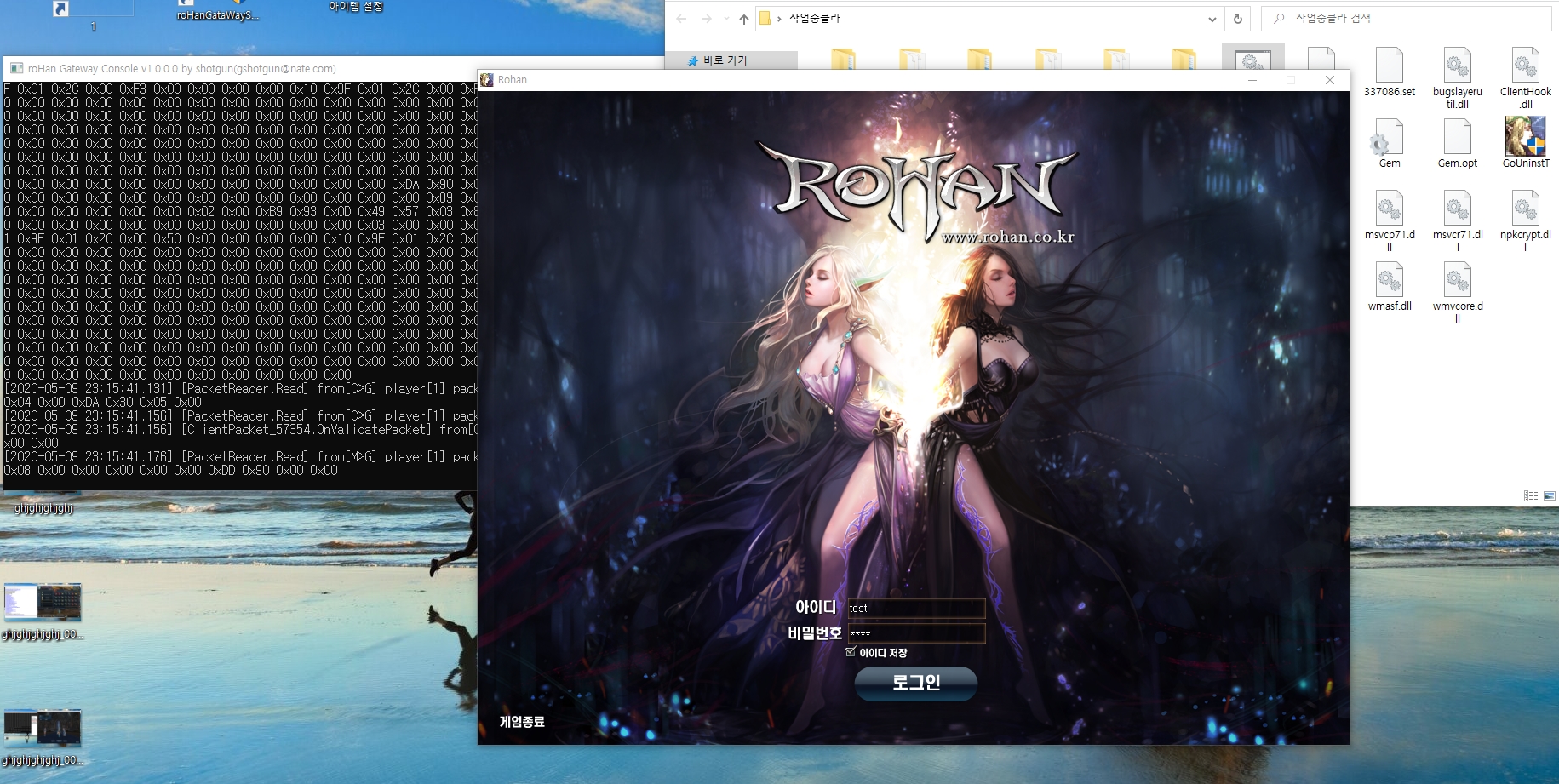1559x784 pixels.
Task: Select the msvcp71.dll file icon
Action: [x=1389, y=221]
